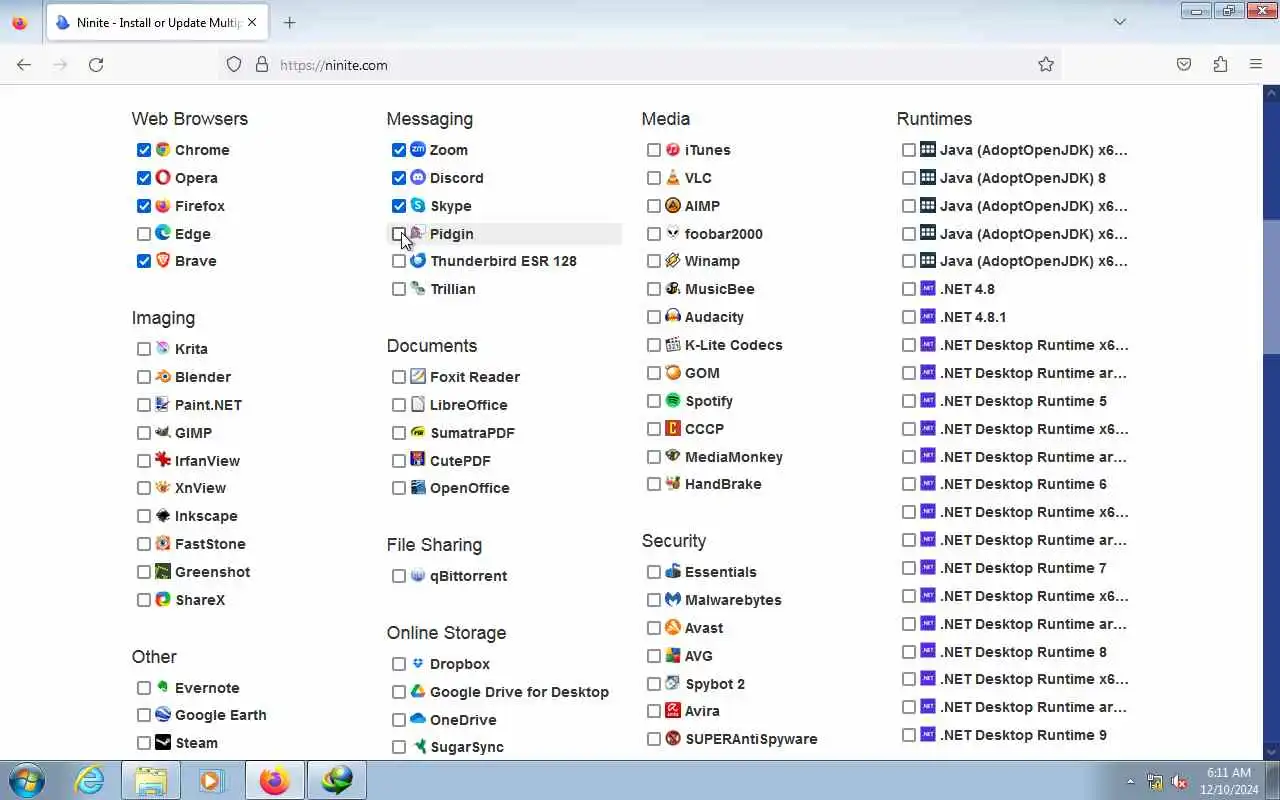Click the Opera app icon
The image size is (1280, 800).
point(163,177)
